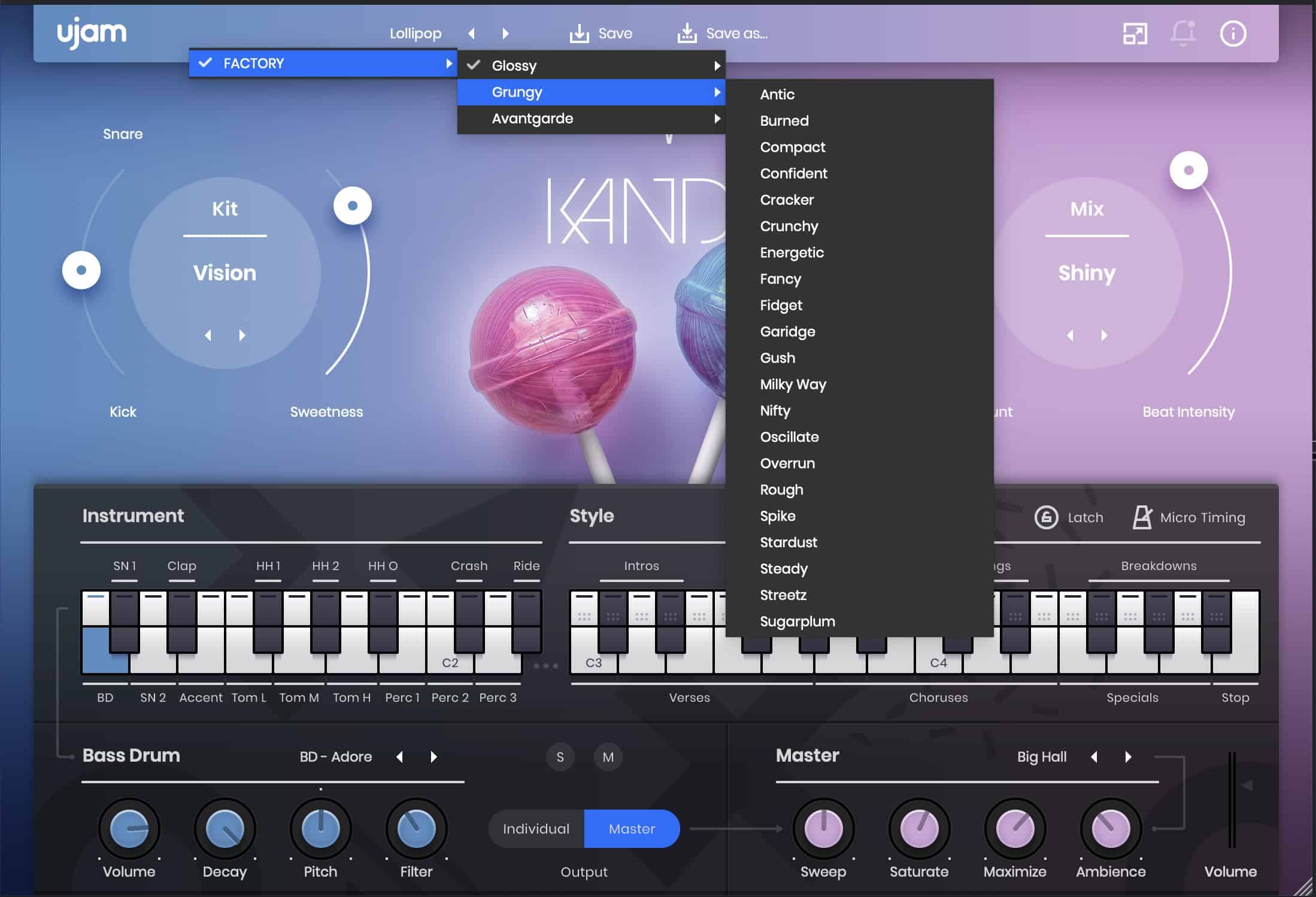The image size is (1316, 897).
Task: Previous bass drum sound arrow beside BD - Adore
Action: click(x=399, y=757)
